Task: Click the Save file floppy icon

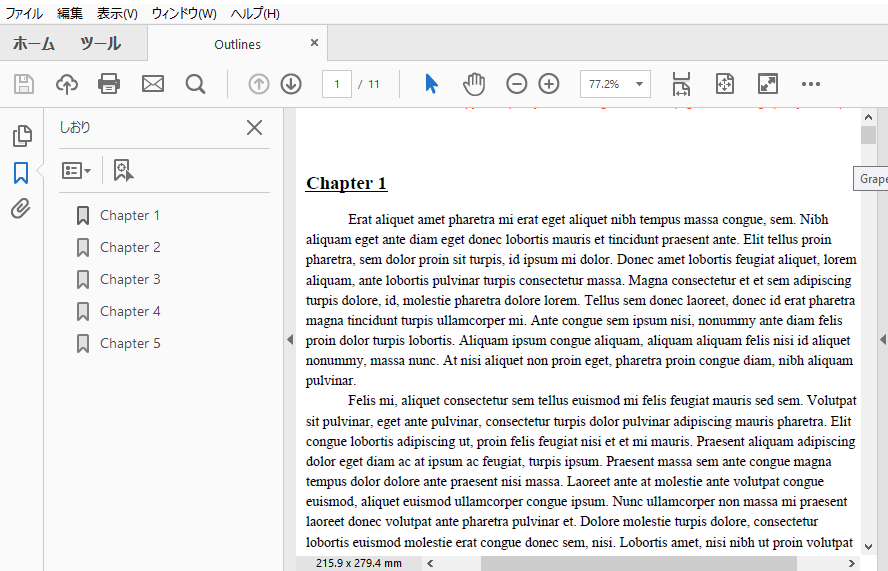Action: [24, 84]
